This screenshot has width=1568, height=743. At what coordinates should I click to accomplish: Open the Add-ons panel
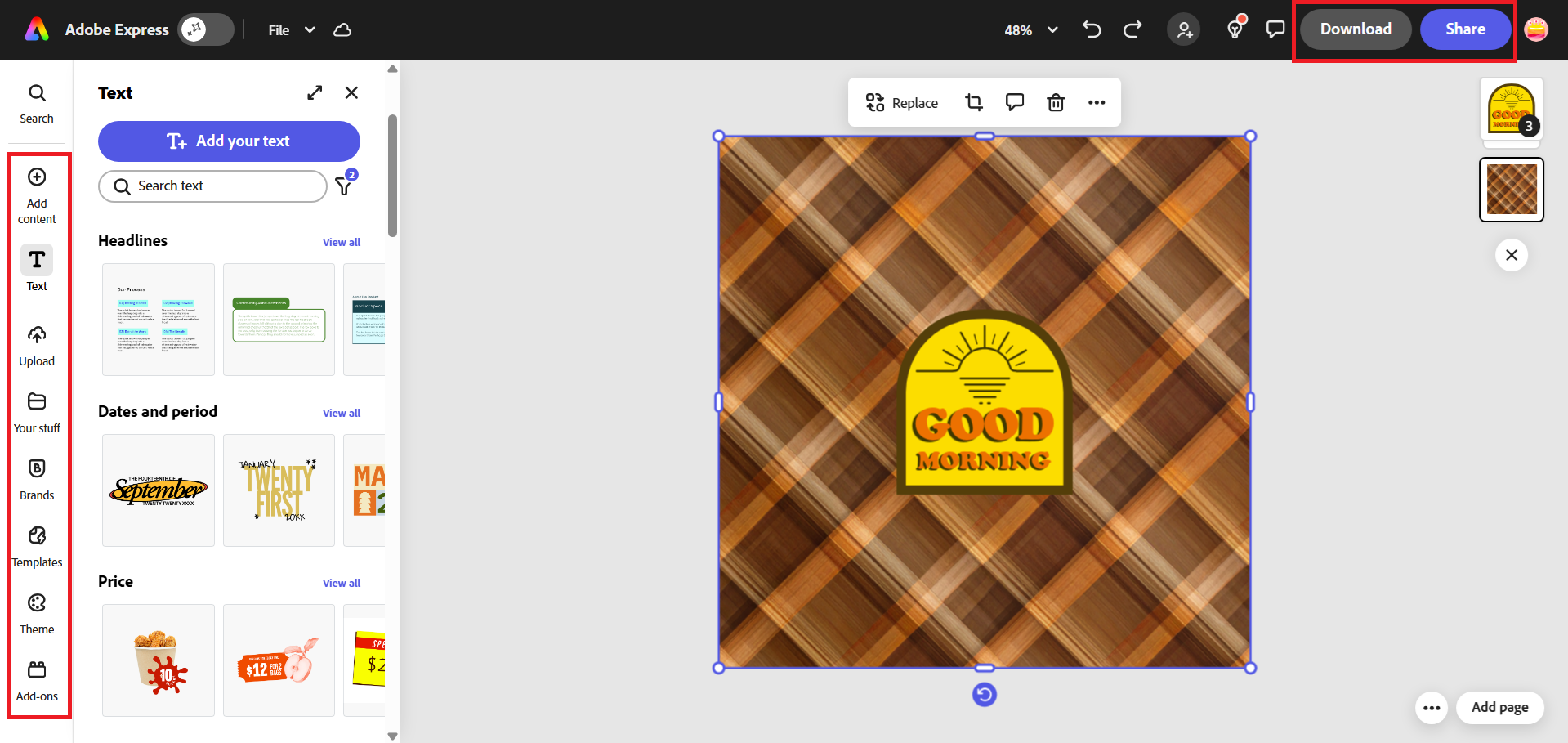pos(37,678)
